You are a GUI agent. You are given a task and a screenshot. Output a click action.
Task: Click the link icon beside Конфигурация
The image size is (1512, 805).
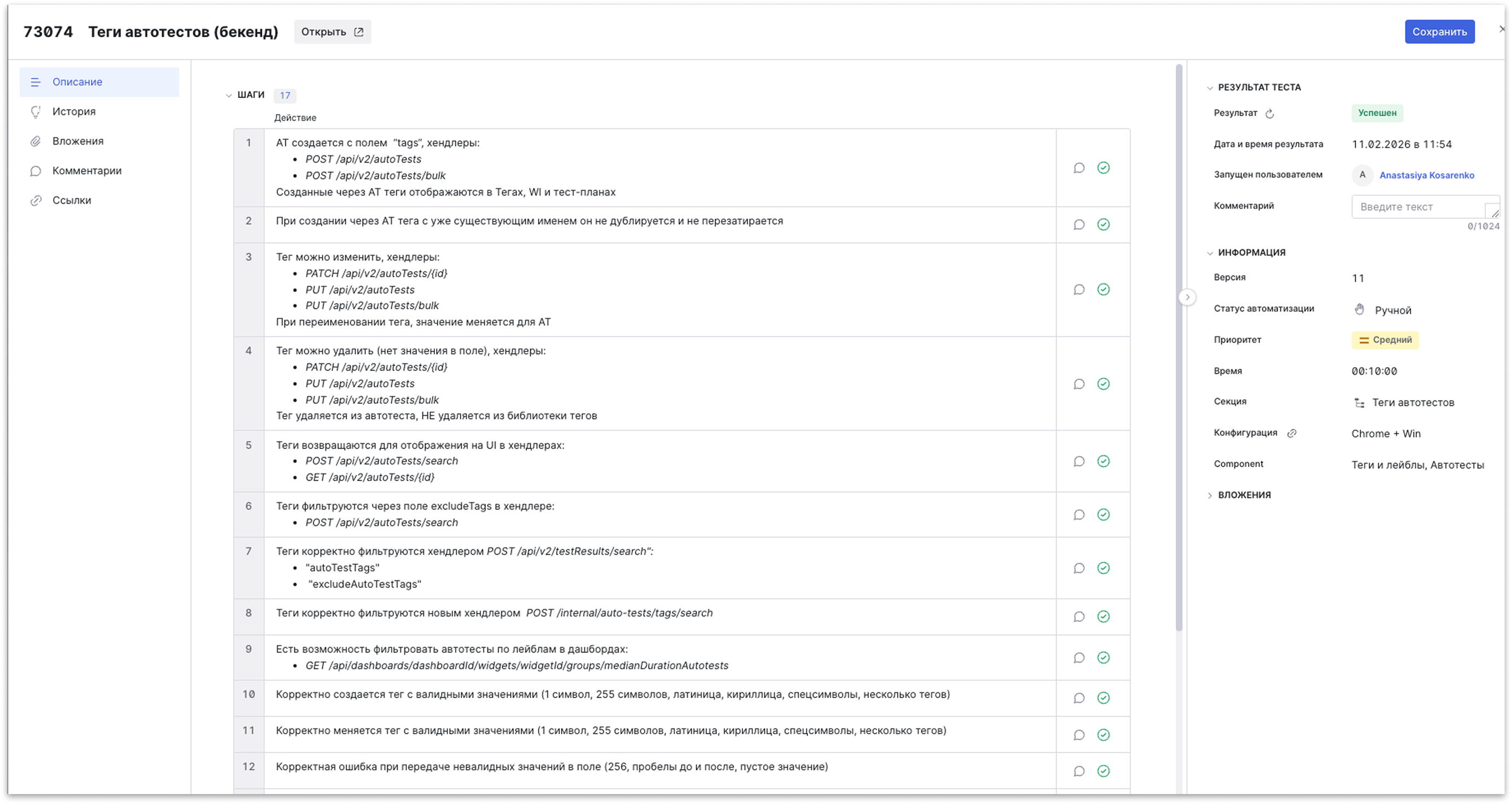[1292, 433]
